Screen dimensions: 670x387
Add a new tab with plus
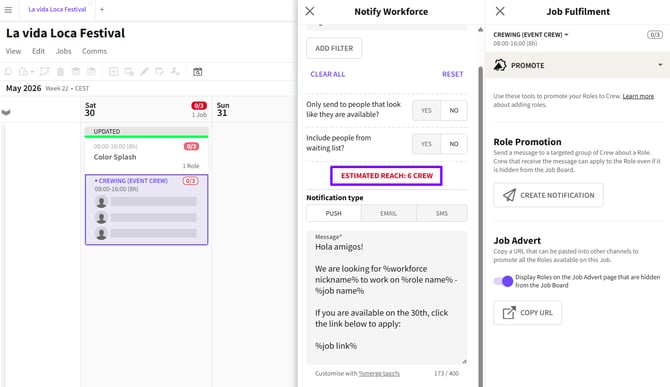[x=102, y=9]
